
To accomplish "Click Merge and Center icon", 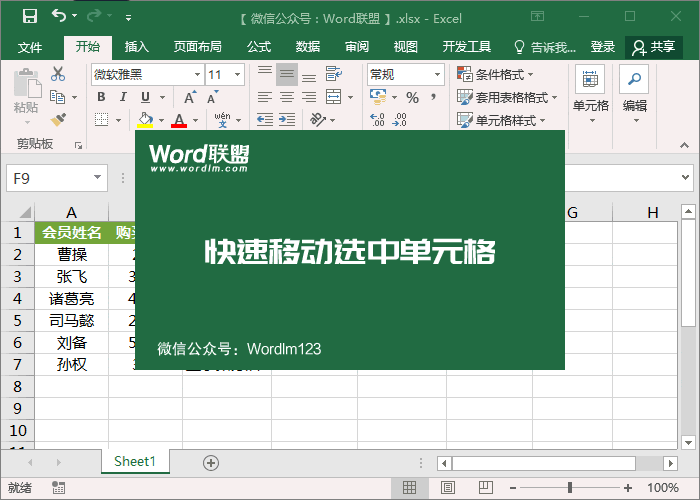I will [x=333, y=97].
